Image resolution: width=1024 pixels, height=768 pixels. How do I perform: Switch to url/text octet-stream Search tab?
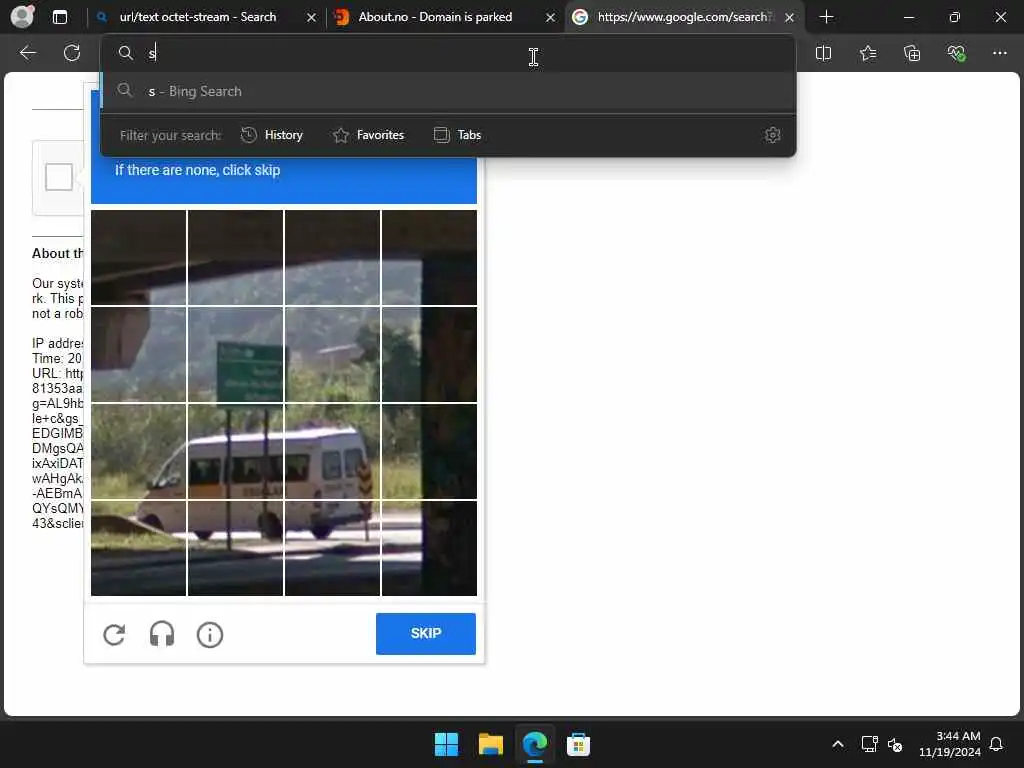coord(197,17)
